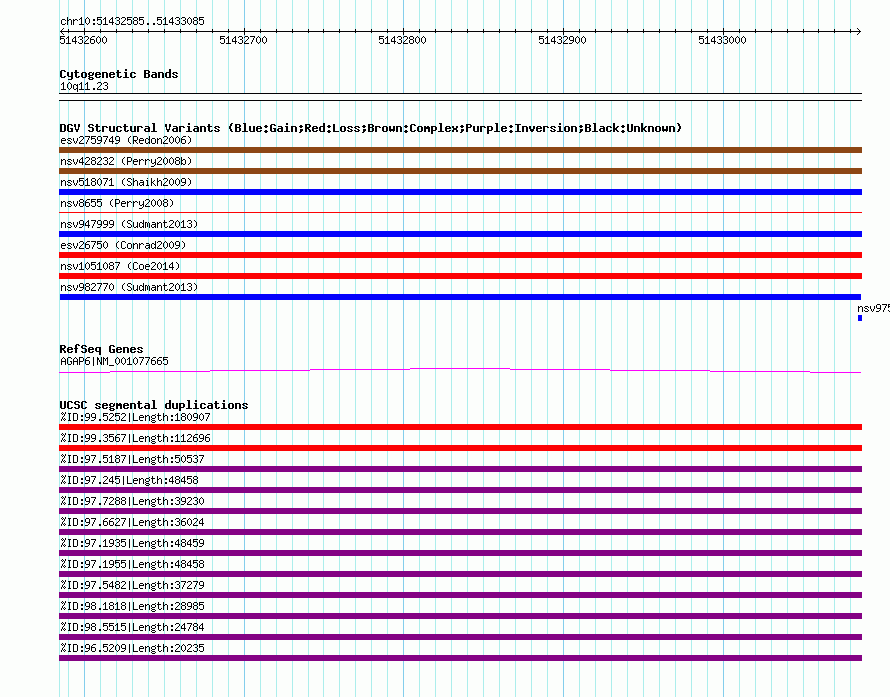
Task: Click the %ID:97.6627|Length:36024 label
Action: (132, 522)
